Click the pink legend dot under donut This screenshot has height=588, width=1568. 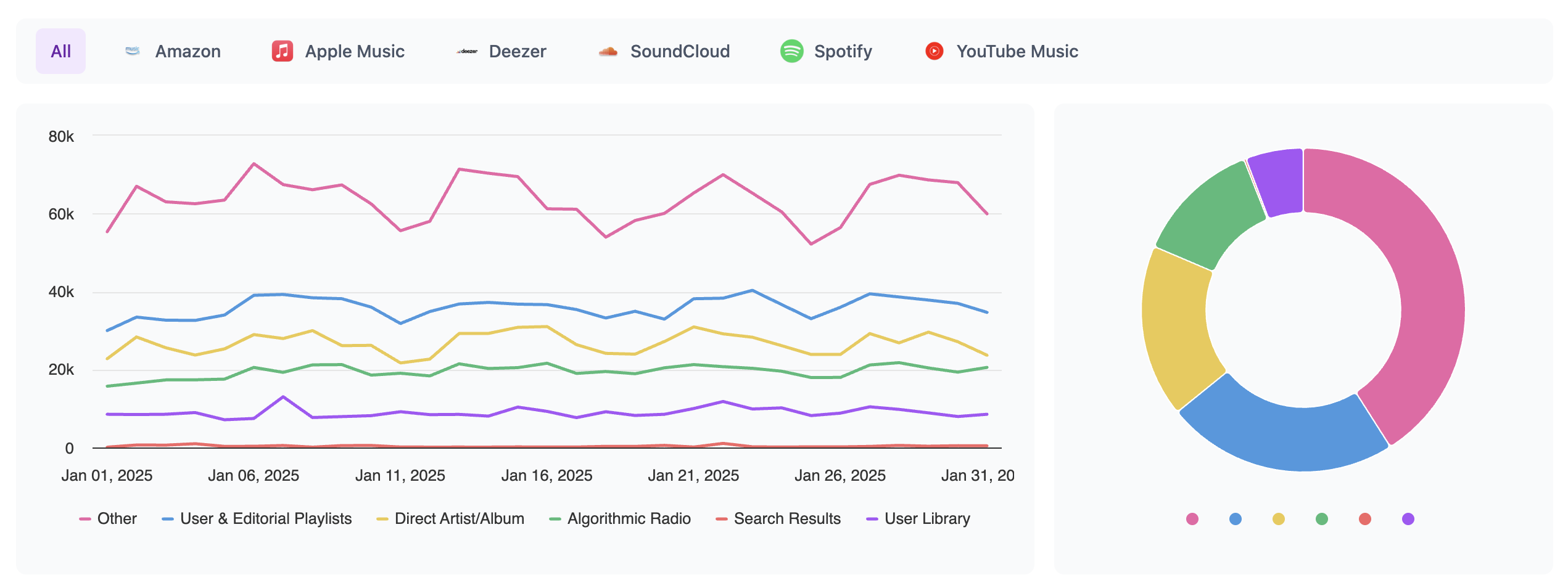[1192, 519]
